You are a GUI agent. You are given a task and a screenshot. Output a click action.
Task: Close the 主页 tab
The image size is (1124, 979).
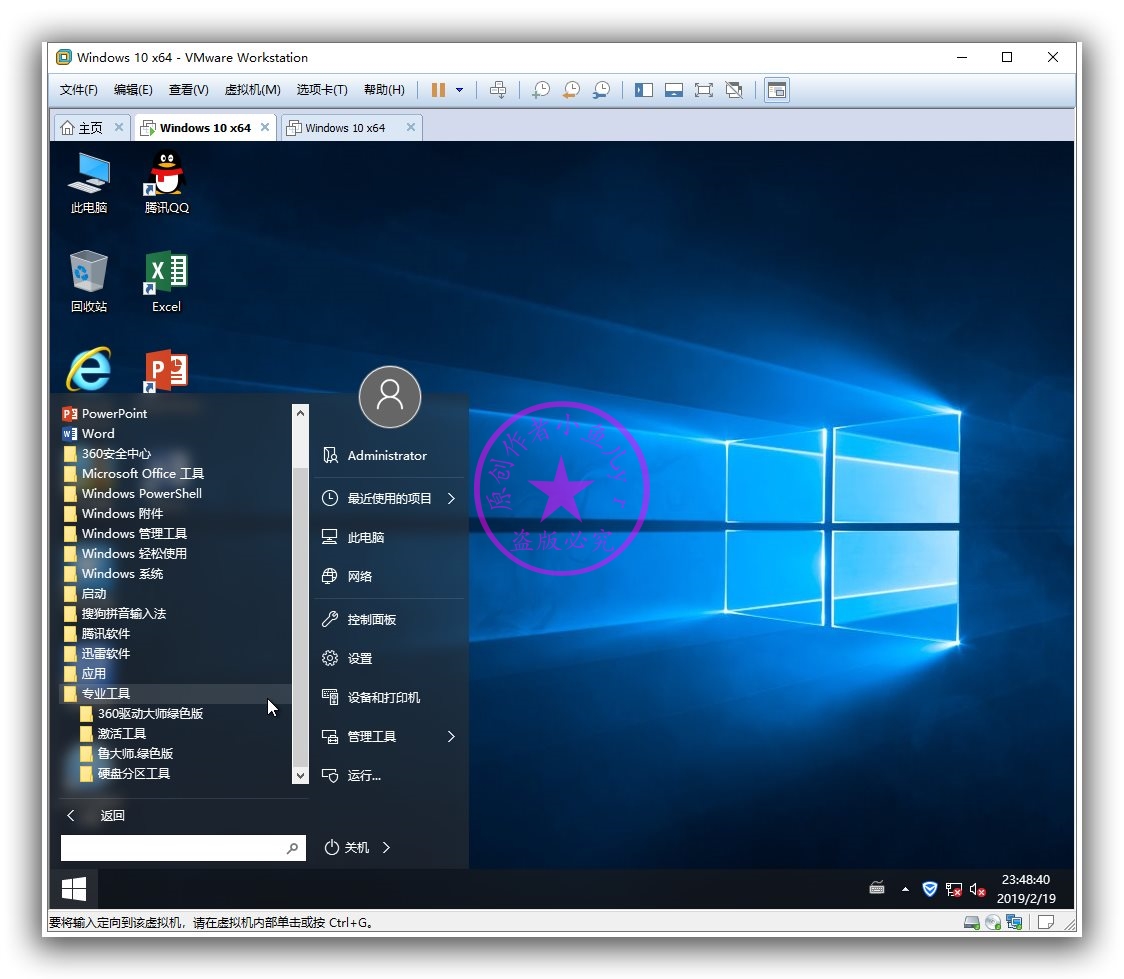click(119, 127)
